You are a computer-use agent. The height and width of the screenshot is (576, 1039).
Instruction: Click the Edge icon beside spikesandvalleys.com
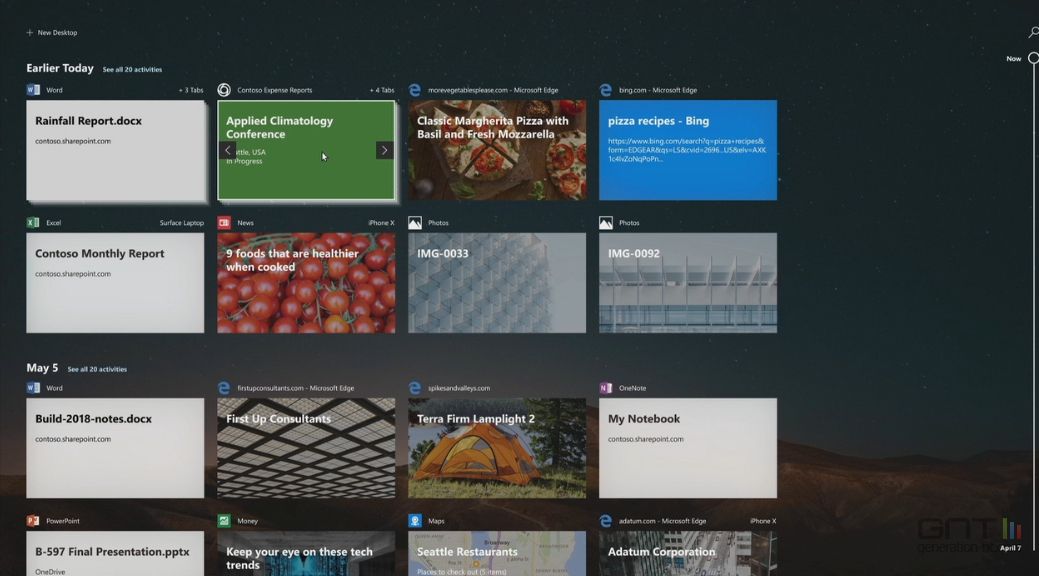point(415,388)
